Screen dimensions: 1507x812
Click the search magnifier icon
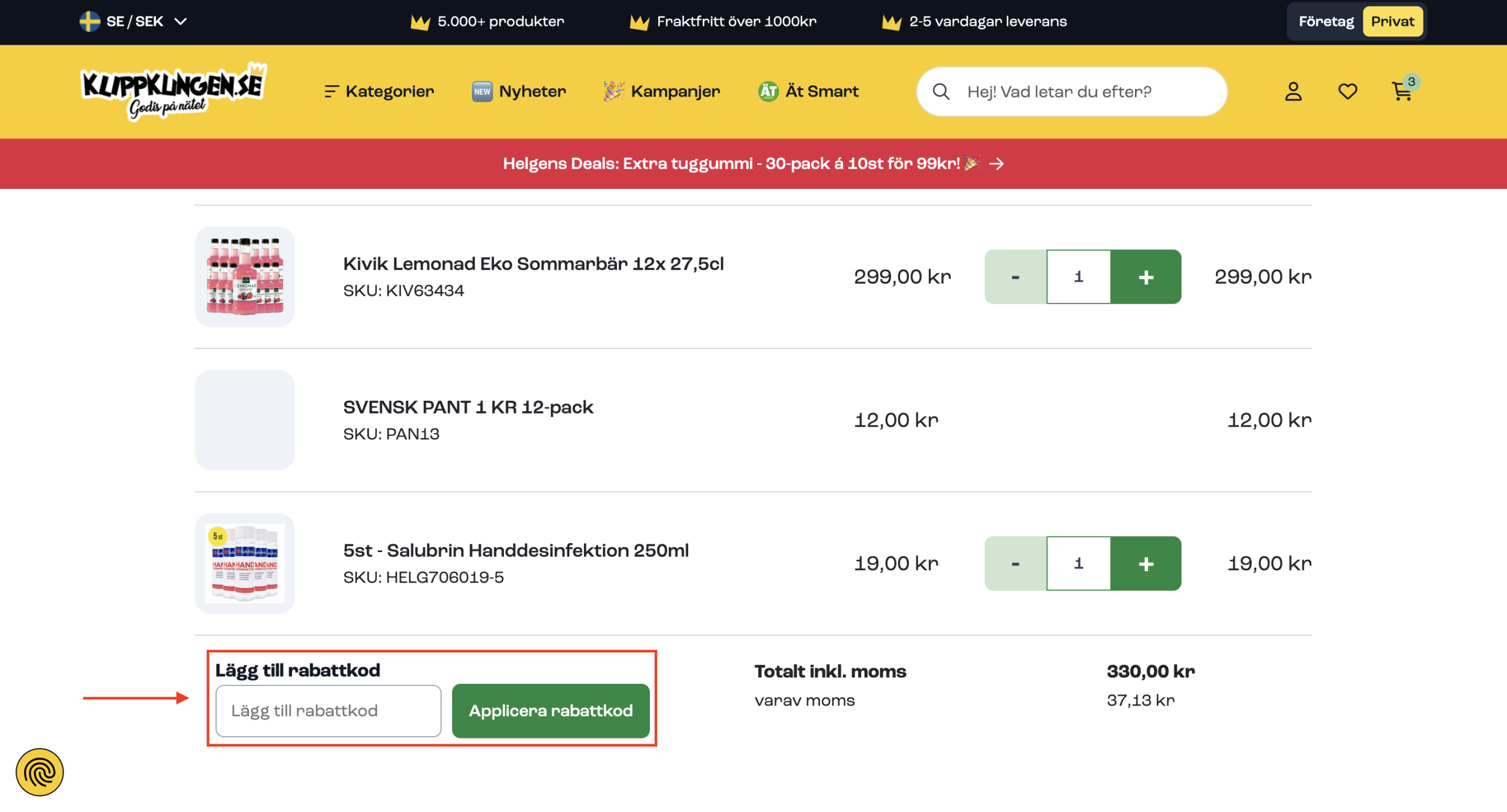pyautogui.click(x=941, y=92)
